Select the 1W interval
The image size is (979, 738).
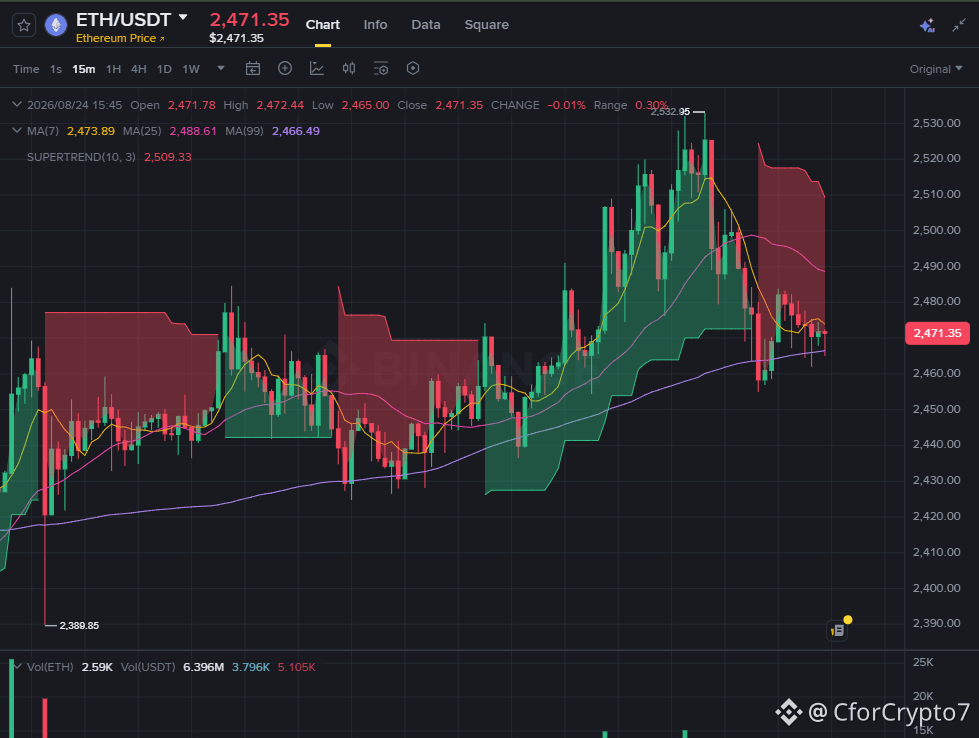(190, 69)
